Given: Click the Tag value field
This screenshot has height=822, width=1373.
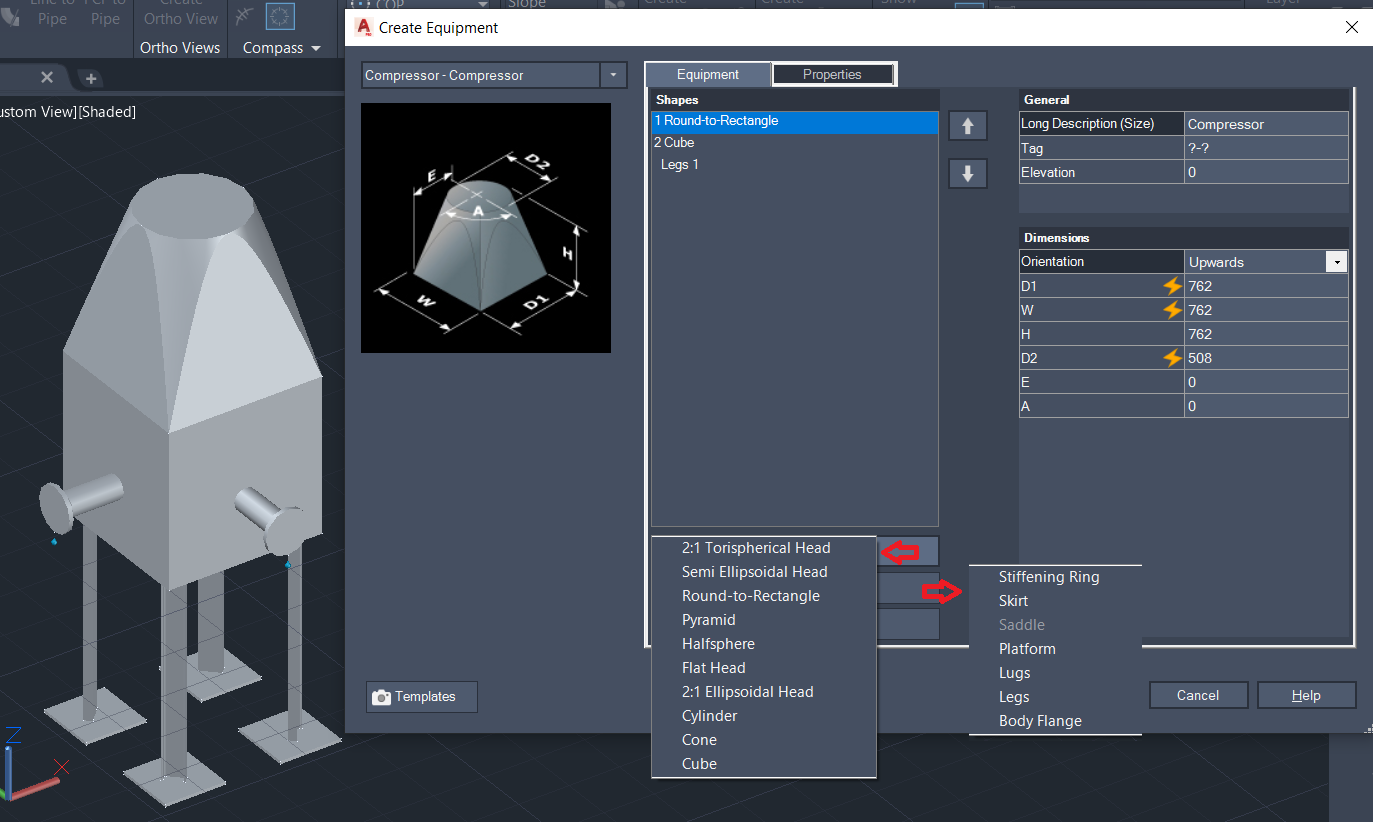Looking at the screenshot, I should point(1265,148).
